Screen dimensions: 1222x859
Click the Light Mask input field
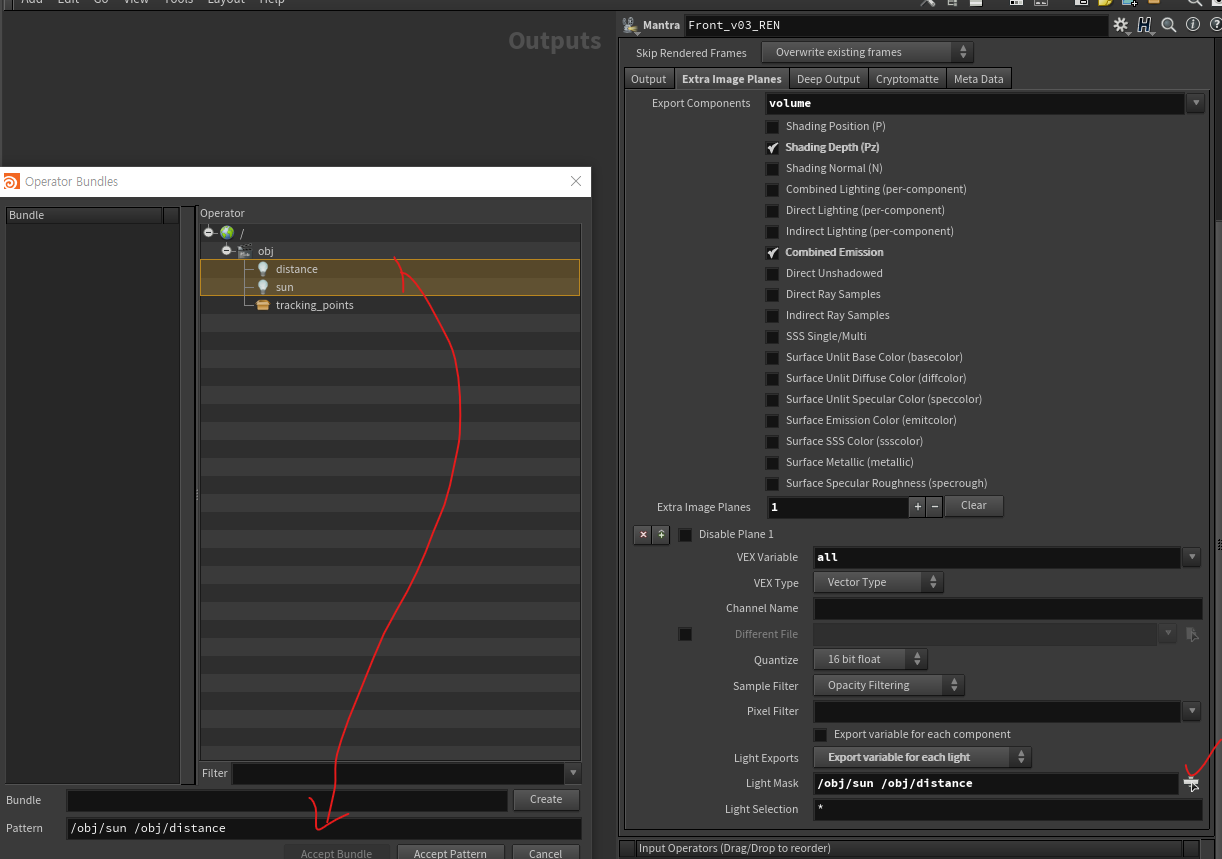coord(996,783)
